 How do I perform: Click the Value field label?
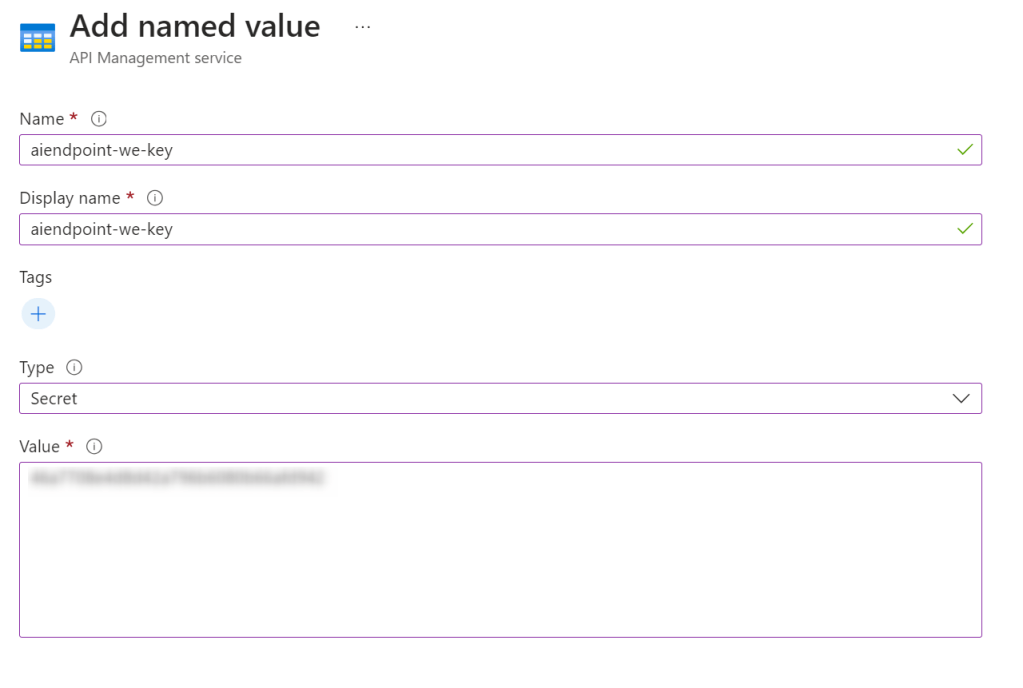(x=40, y=446)
